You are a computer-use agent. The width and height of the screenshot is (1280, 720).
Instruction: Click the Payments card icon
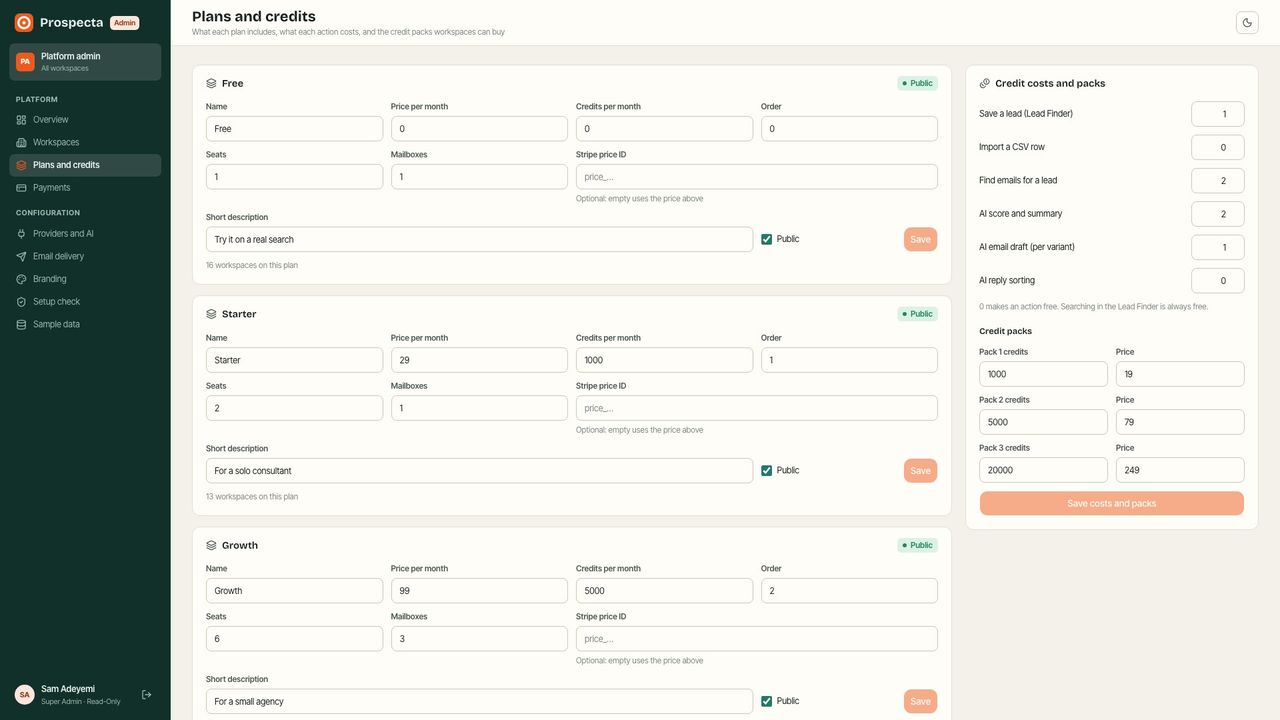(x=21, y=188)
